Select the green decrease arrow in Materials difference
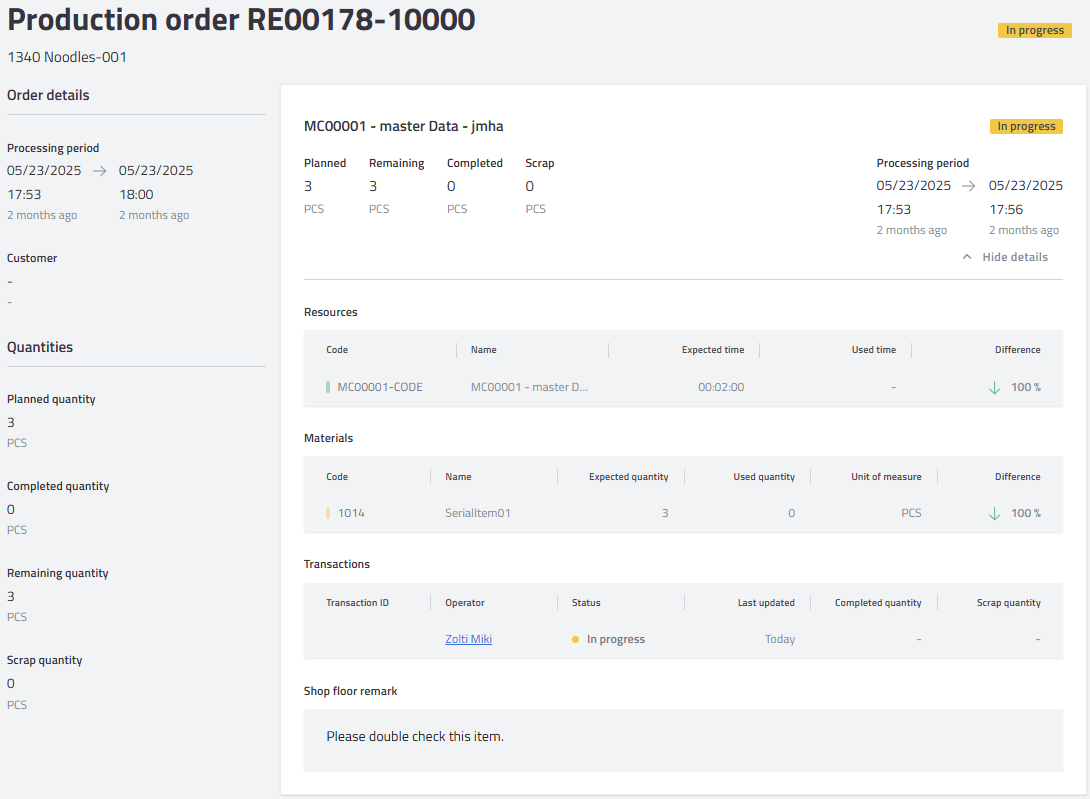This screenshot has height=799, width=1090. coord(994,513)
